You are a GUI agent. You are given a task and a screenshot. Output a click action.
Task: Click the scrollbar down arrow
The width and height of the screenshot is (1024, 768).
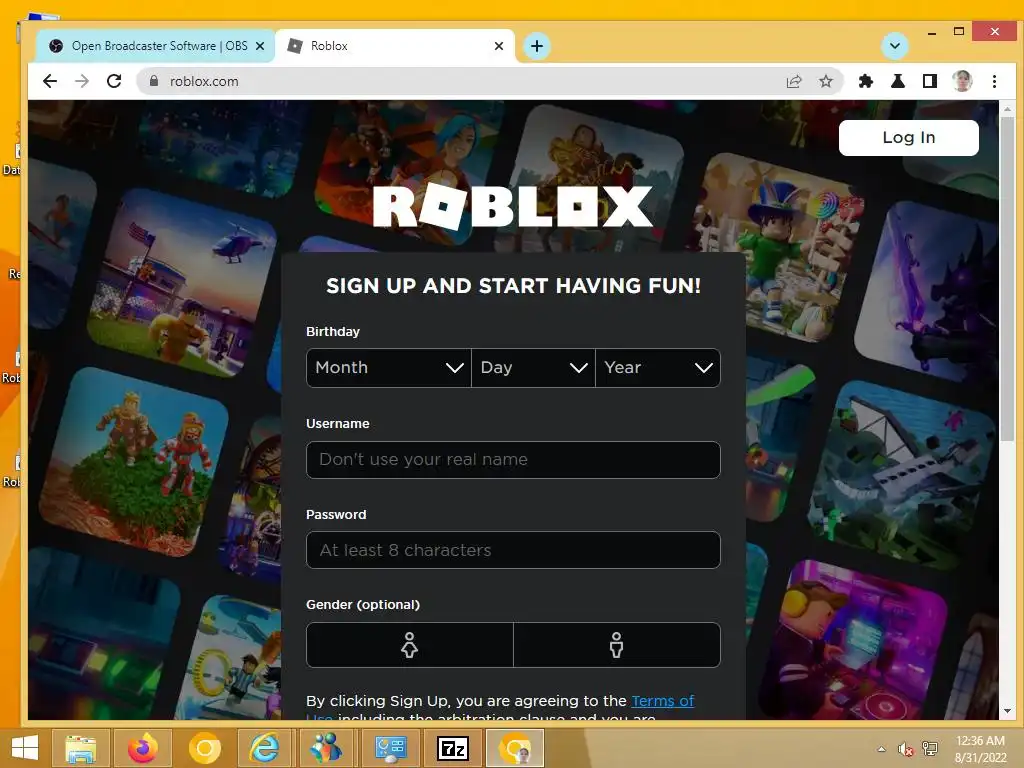[1007, 711]
